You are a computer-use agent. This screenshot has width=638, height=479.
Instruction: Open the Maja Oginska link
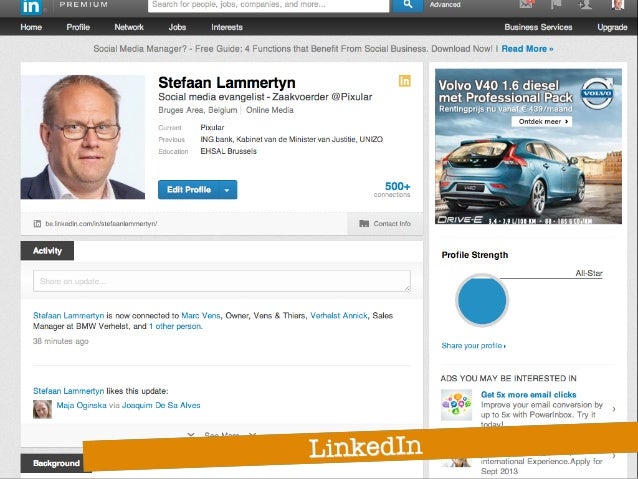(81, 405)
